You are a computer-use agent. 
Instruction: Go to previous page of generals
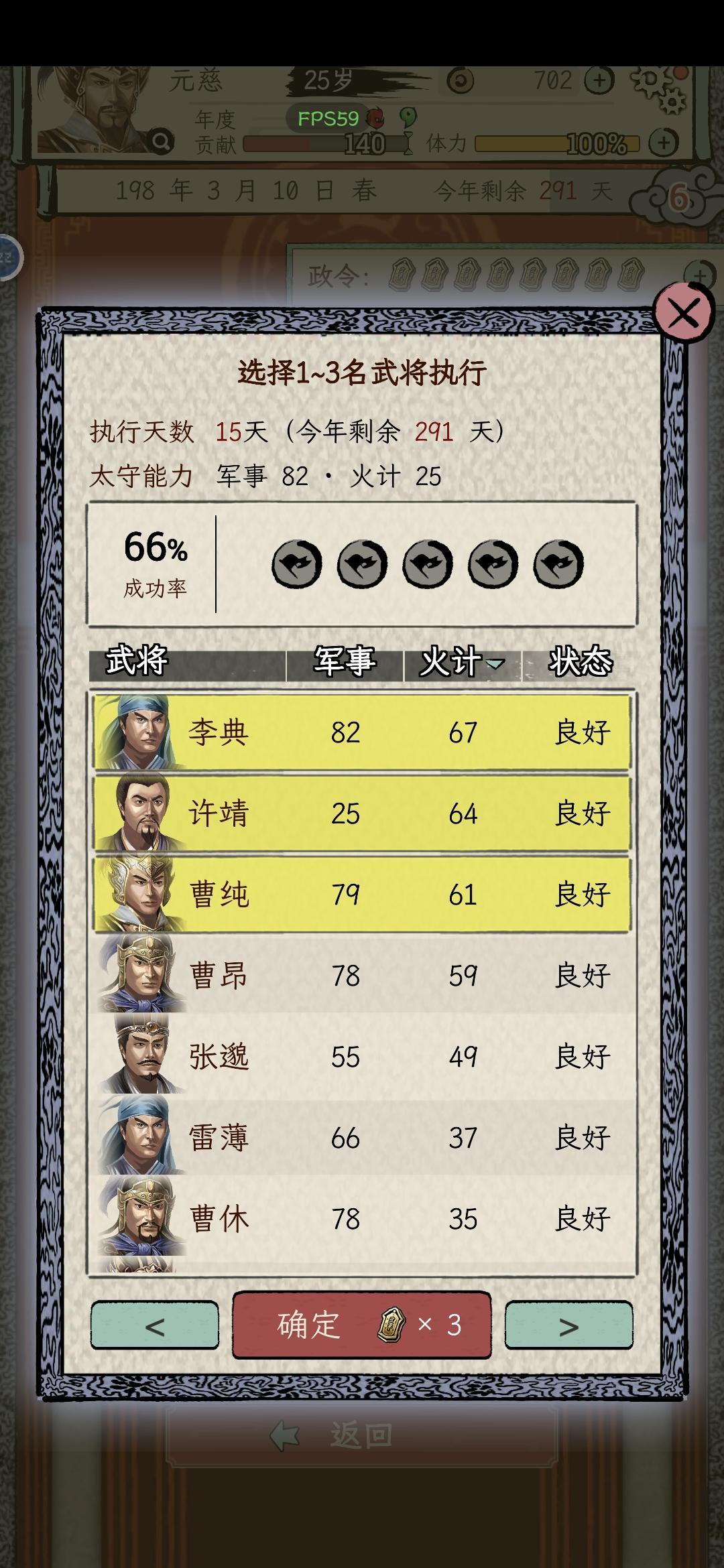[x=155, y=1325]
